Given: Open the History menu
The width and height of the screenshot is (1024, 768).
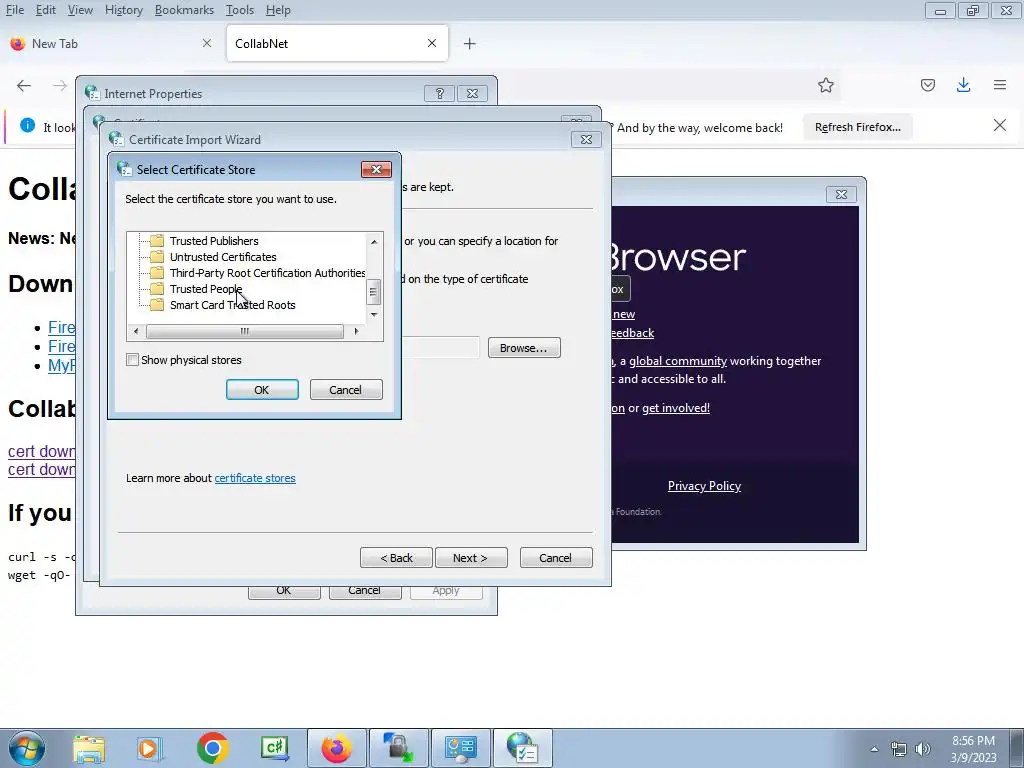Looking at the screenshot, I should coord(123,10).
